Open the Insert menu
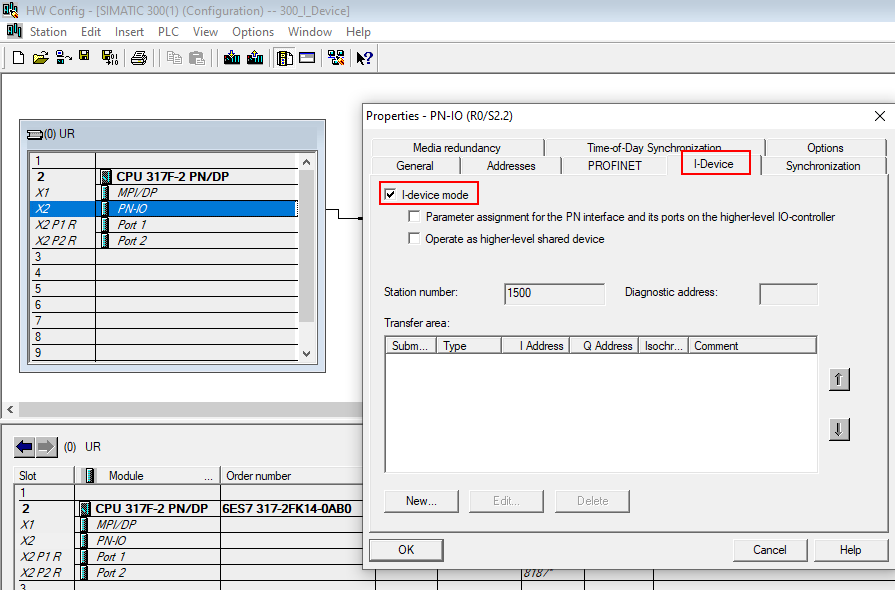This screenshot has height=590, width=895. (x=129, y=32)
